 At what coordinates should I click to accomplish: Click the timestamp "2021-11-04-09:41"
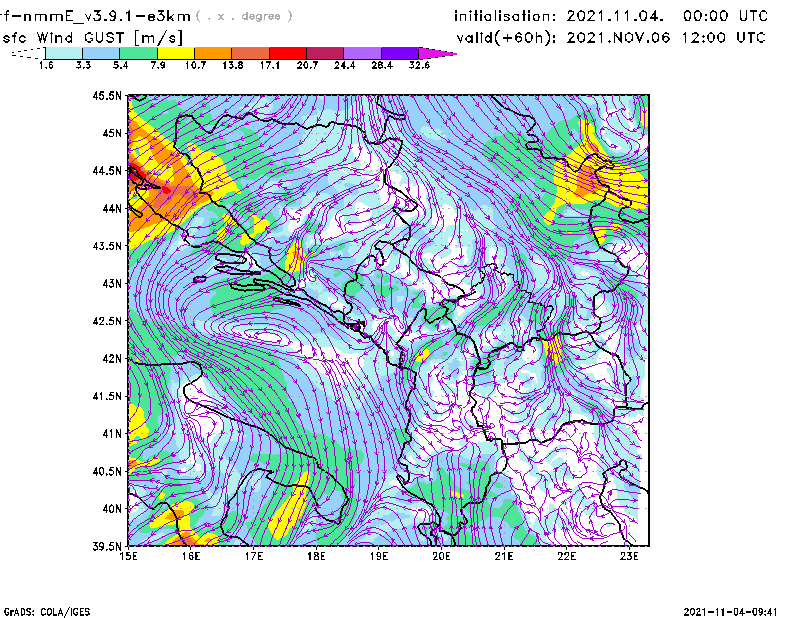730,612
